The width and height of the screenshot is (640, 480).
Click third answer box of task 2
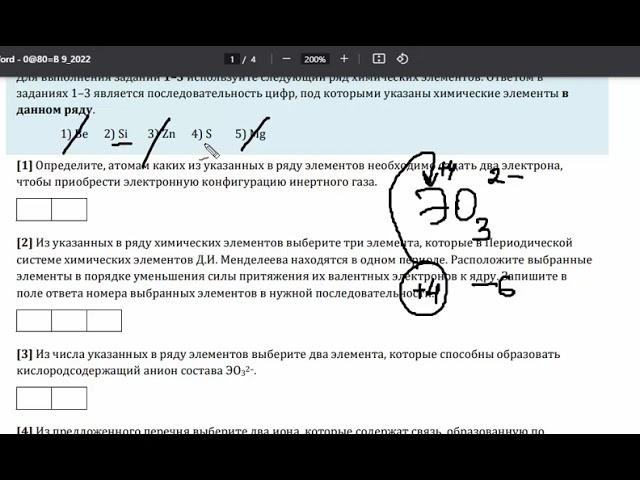(104, 320)
